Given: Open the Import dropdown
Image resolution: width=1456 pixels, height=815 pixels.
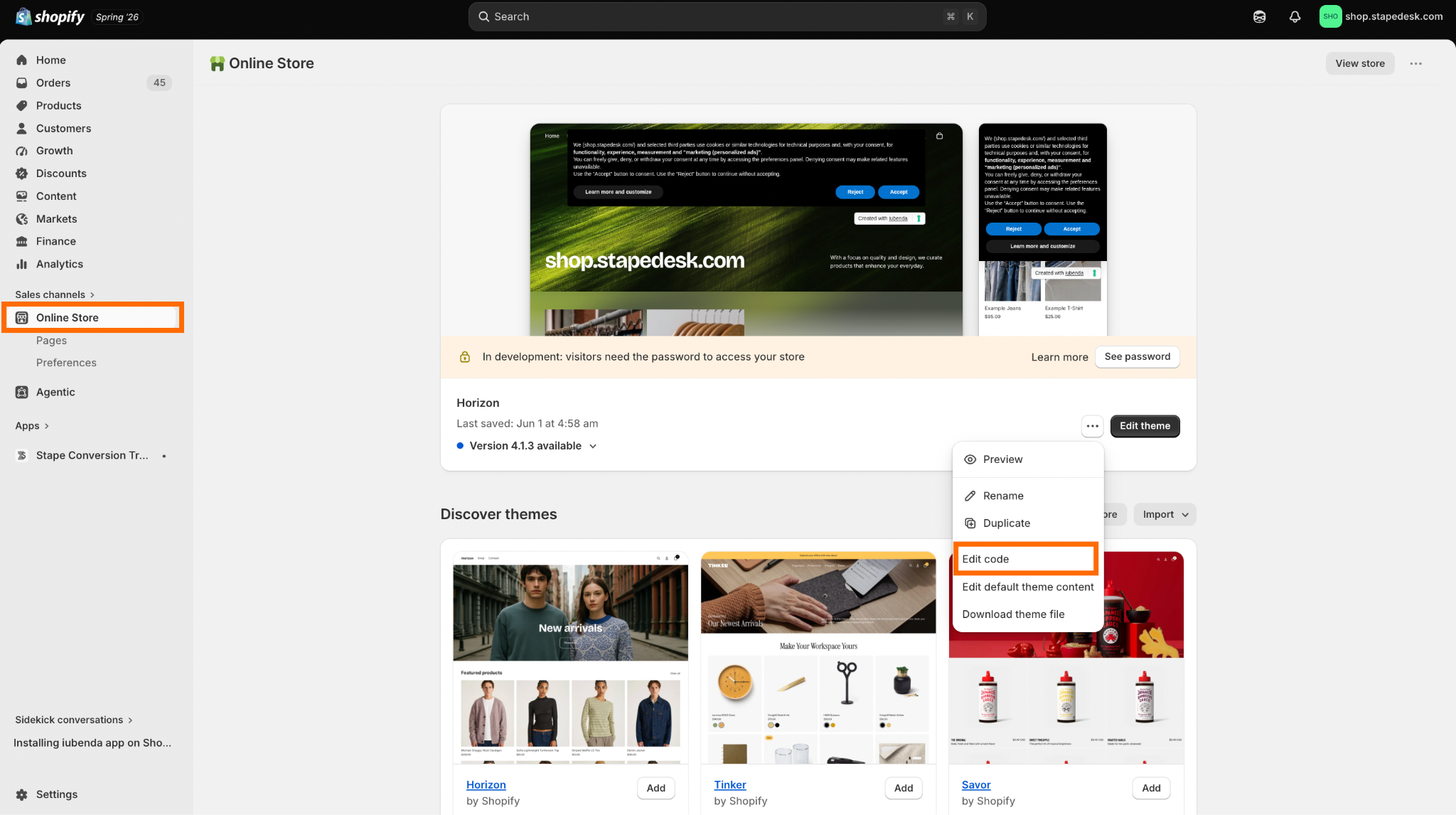Looking at the screenshot, I should tap(1165, 514).
